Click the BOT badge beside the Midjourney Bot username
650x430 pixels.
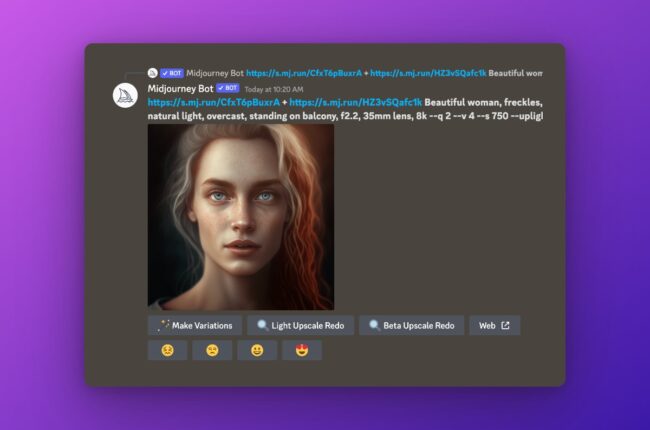point(226,89)
